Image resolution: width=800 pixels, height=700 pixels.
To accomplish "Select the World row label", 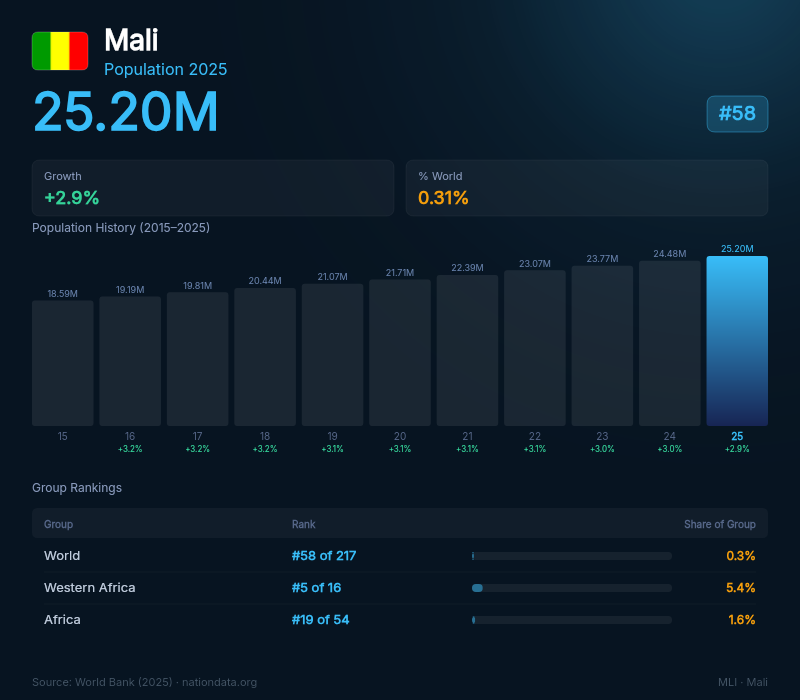I will tap(62, 556).
